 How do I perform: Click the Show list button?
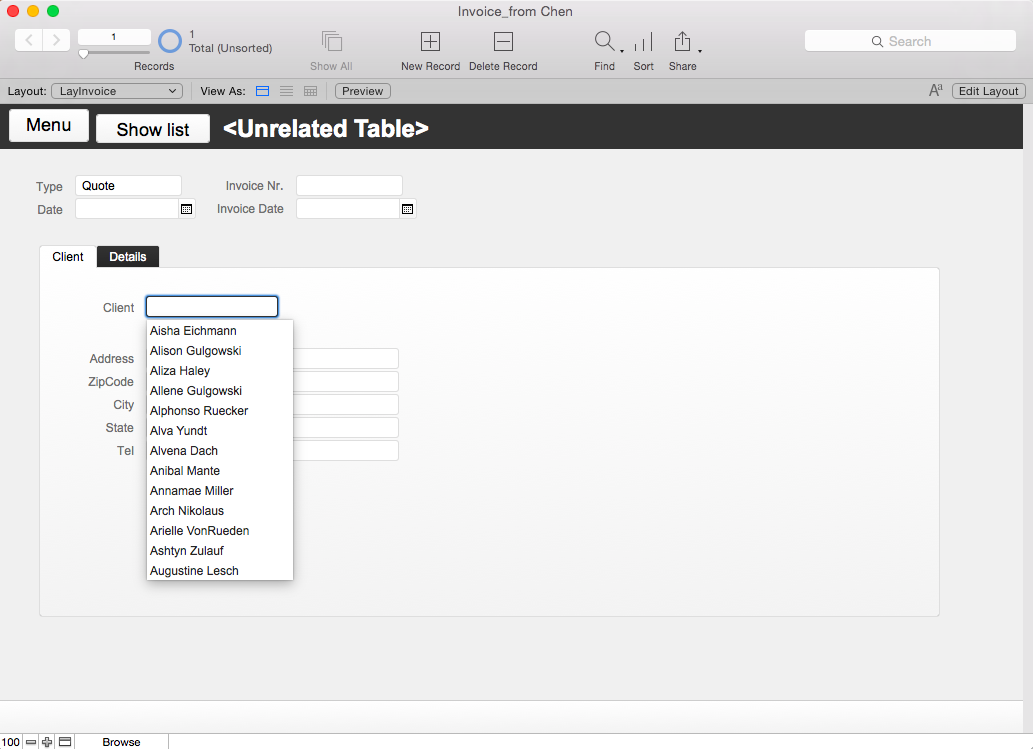point(153,129)
